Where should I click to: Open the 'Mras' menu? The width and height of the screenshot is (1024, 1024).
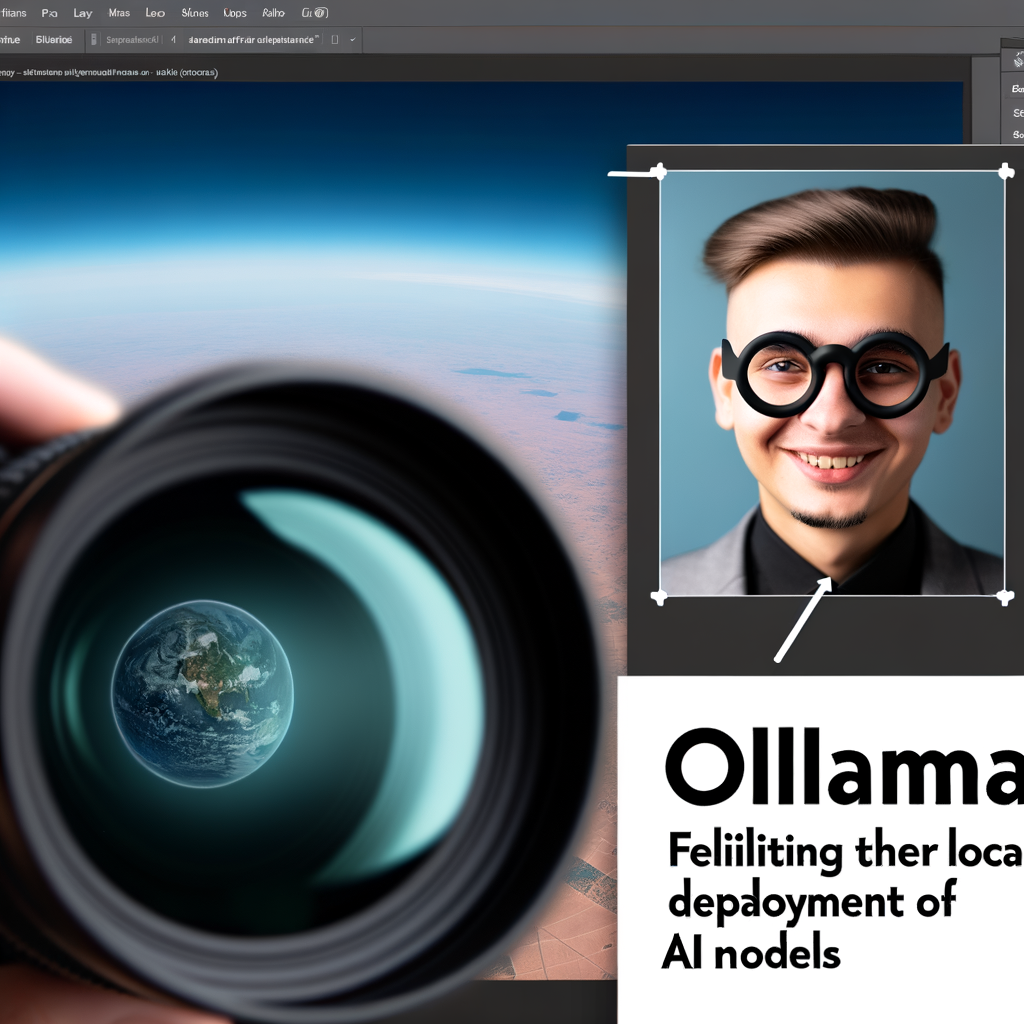119,13
